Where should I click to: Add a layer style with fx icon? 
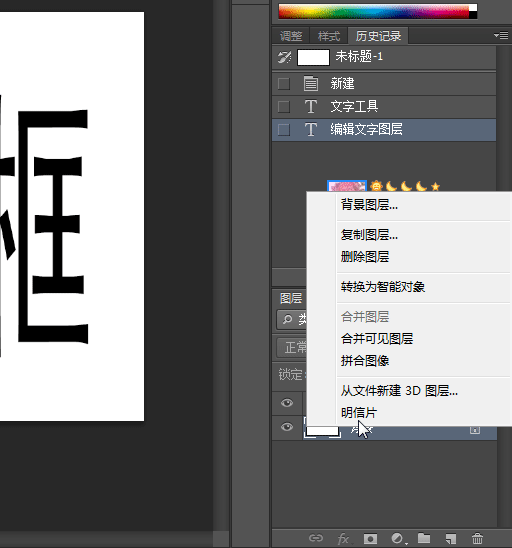343,538
